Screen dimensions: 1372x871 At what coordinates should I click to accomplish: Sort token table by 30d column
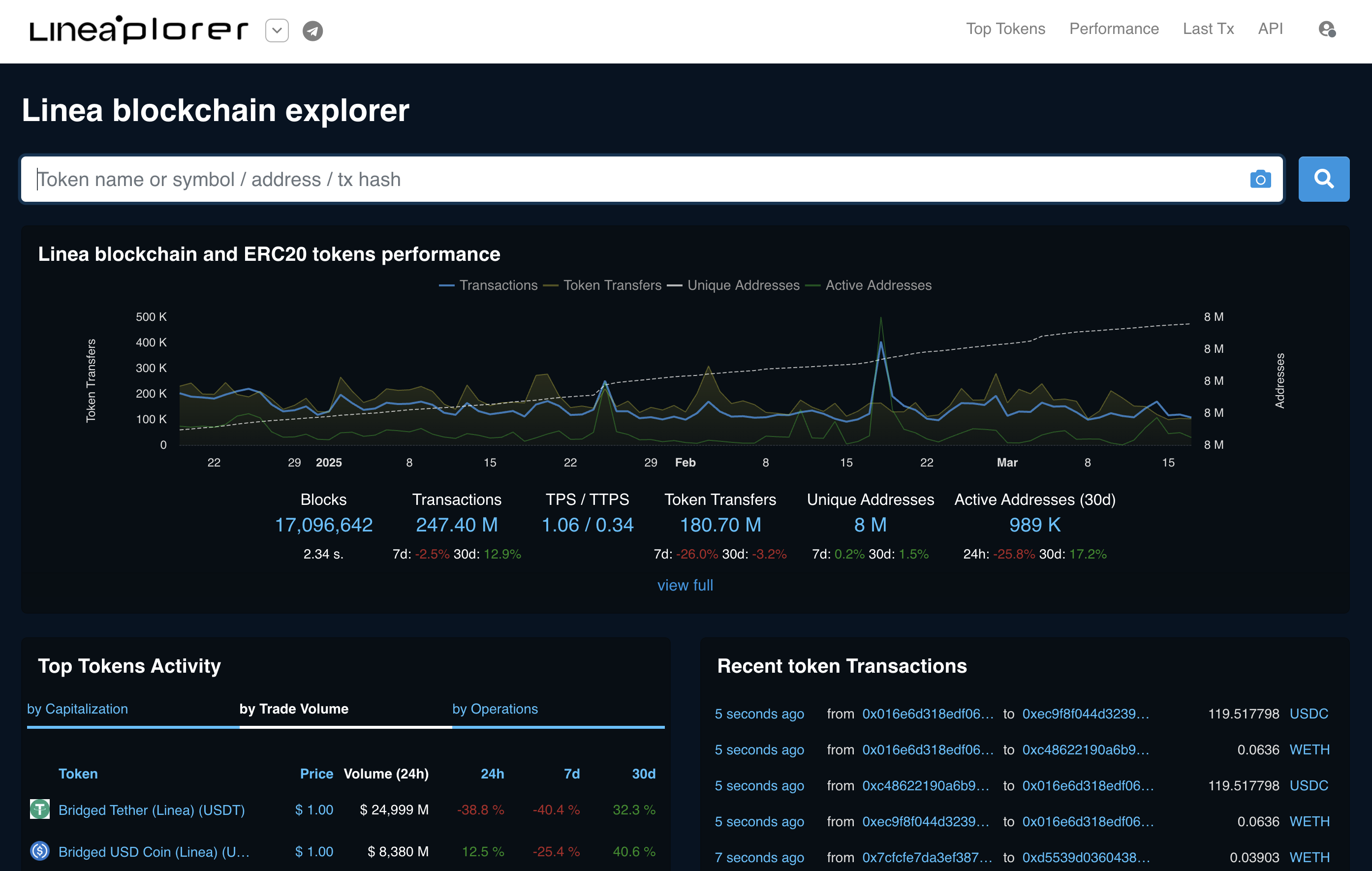tap(643, 774)
